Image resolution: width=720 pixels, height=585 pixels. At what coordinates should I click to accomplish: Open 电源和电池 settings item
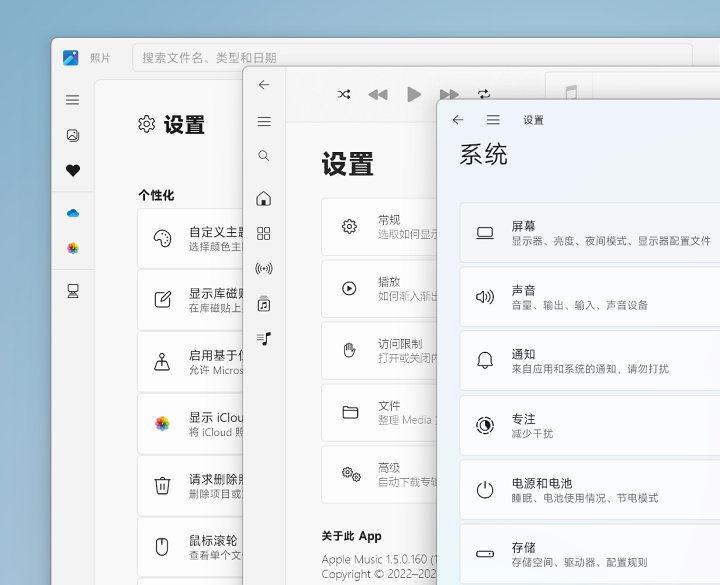pyautogui.click(x=590, y=490)
